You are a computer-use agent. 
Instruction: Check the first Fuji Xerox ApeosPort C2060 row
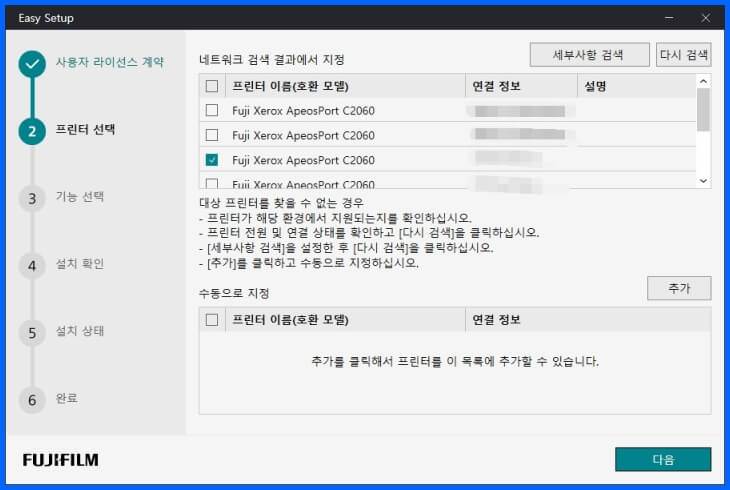(x=212, y=110)
